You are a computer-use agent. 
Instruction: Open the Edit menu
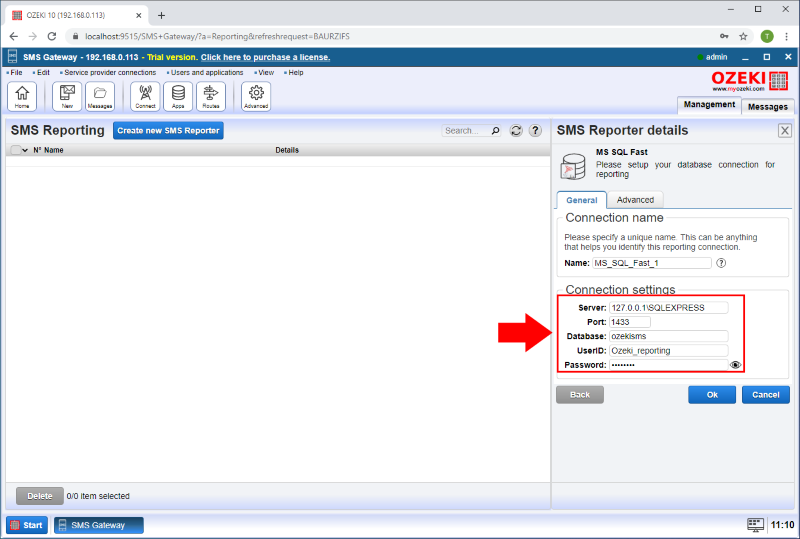(41, 72)
